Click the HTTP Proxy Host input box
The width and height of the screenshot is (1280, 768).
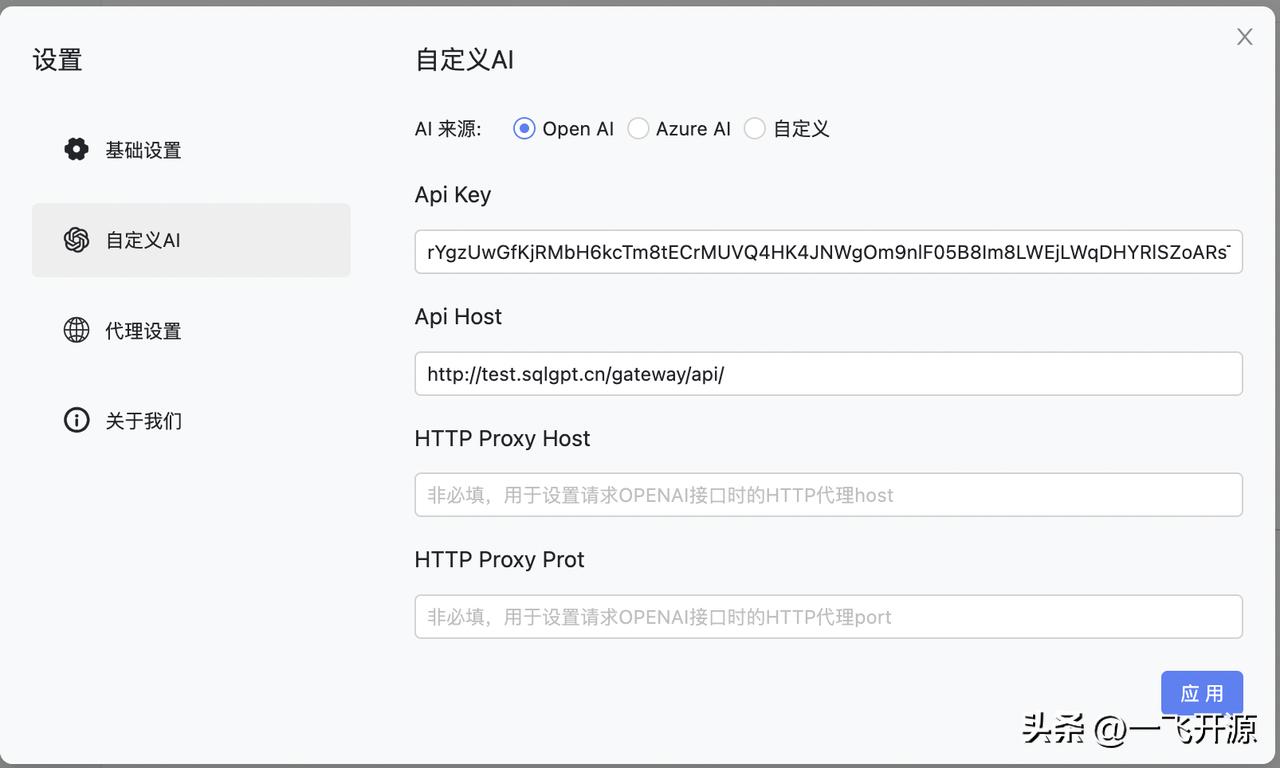coord(828,495)
